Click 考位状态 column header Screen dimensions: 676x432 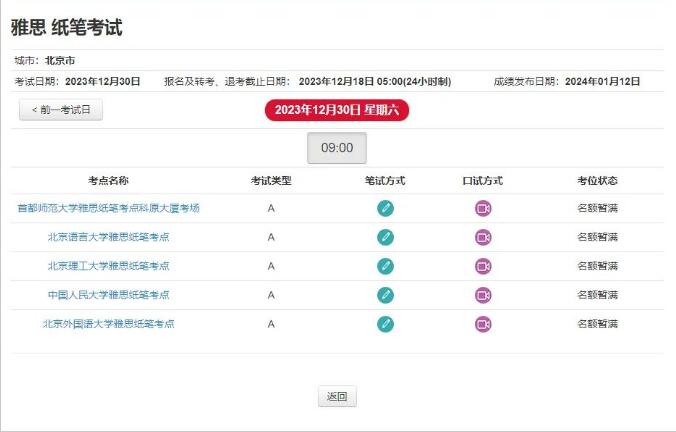(598, 181)
